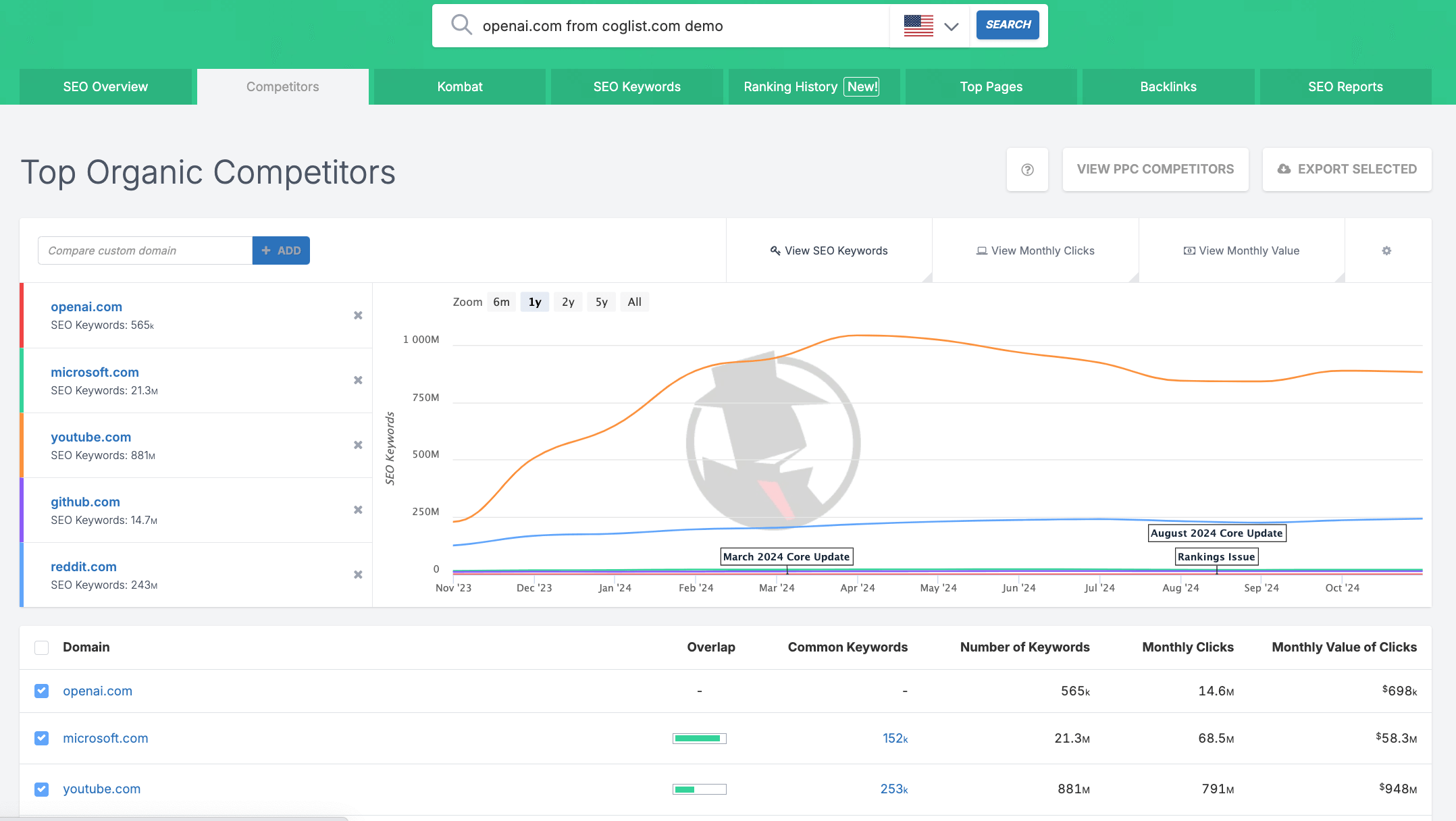Open microsoft.com link in the table
This screenshot has width=1456, height=821.
[x=105, y=738]
